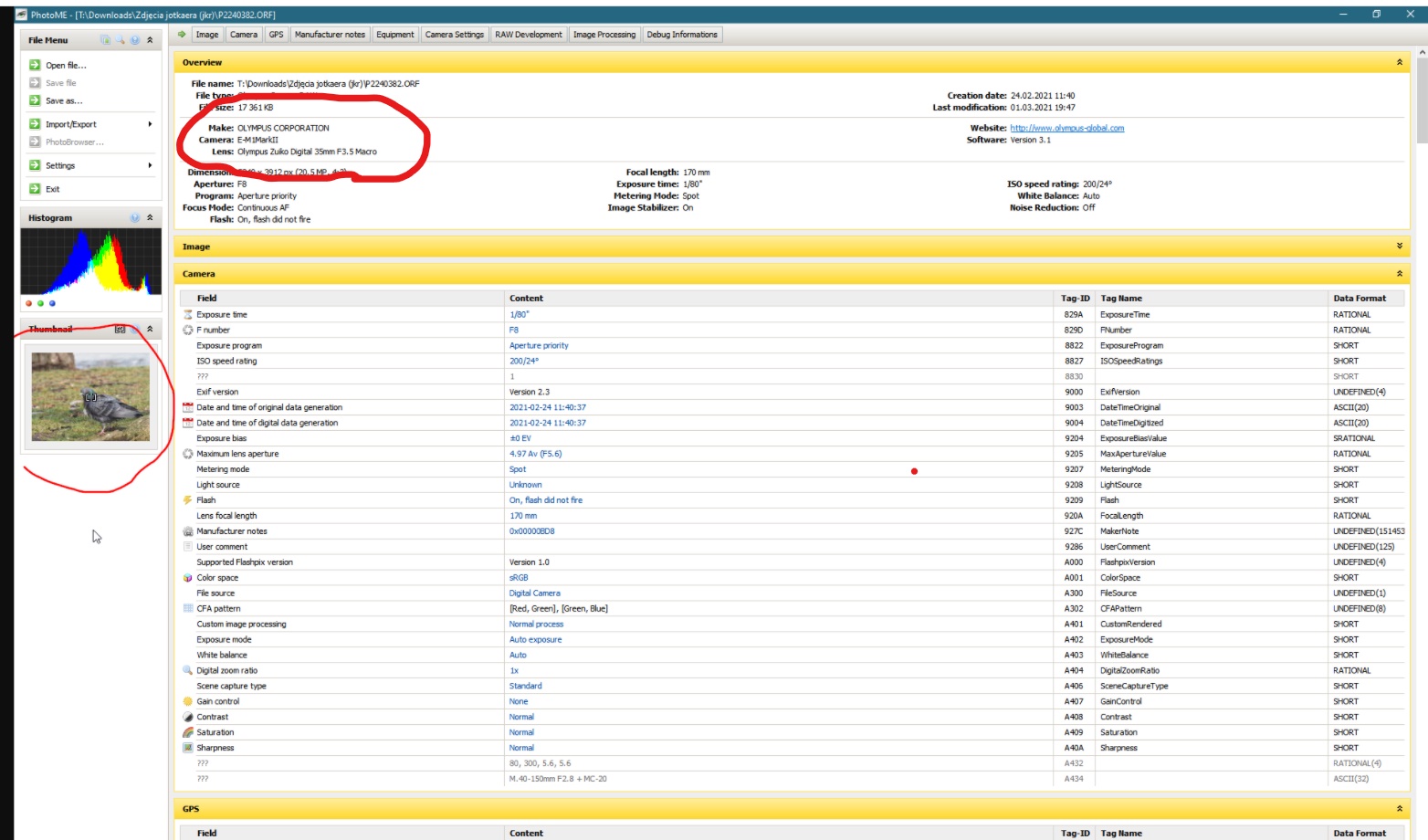Jump to the Manufacturer notes tab
This screenshot has height=840, width=1428.
[x=330, y=35]
